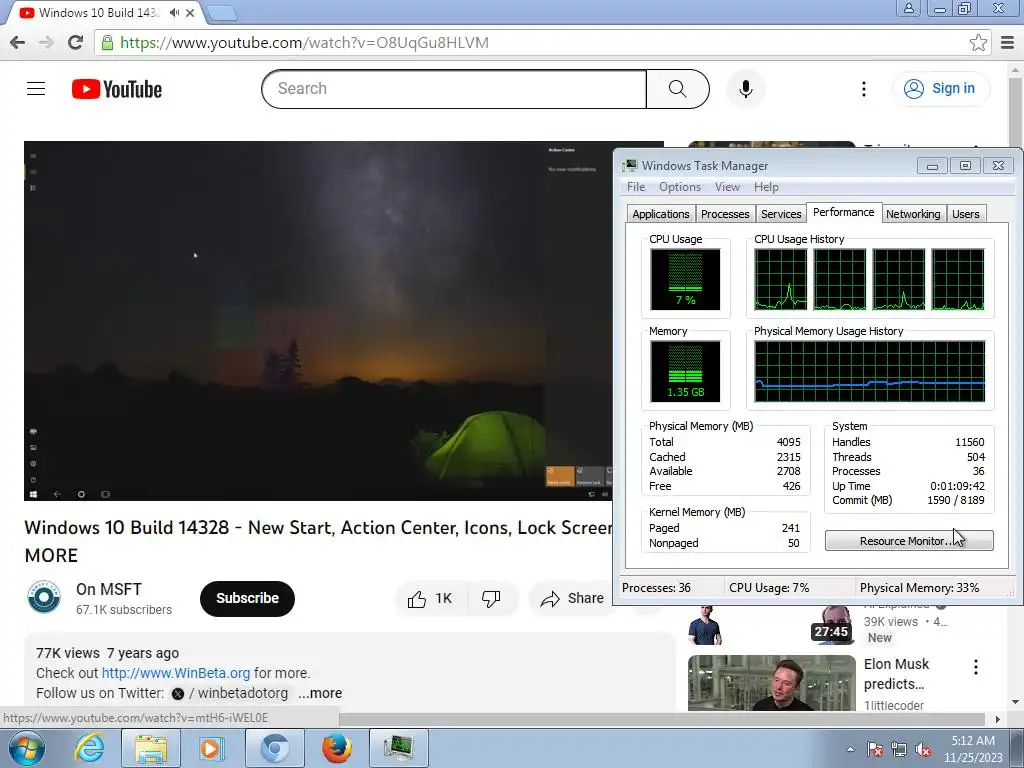Focus the YouTube Search field
The image size is (1024, 768).
(x=454, y=89)
